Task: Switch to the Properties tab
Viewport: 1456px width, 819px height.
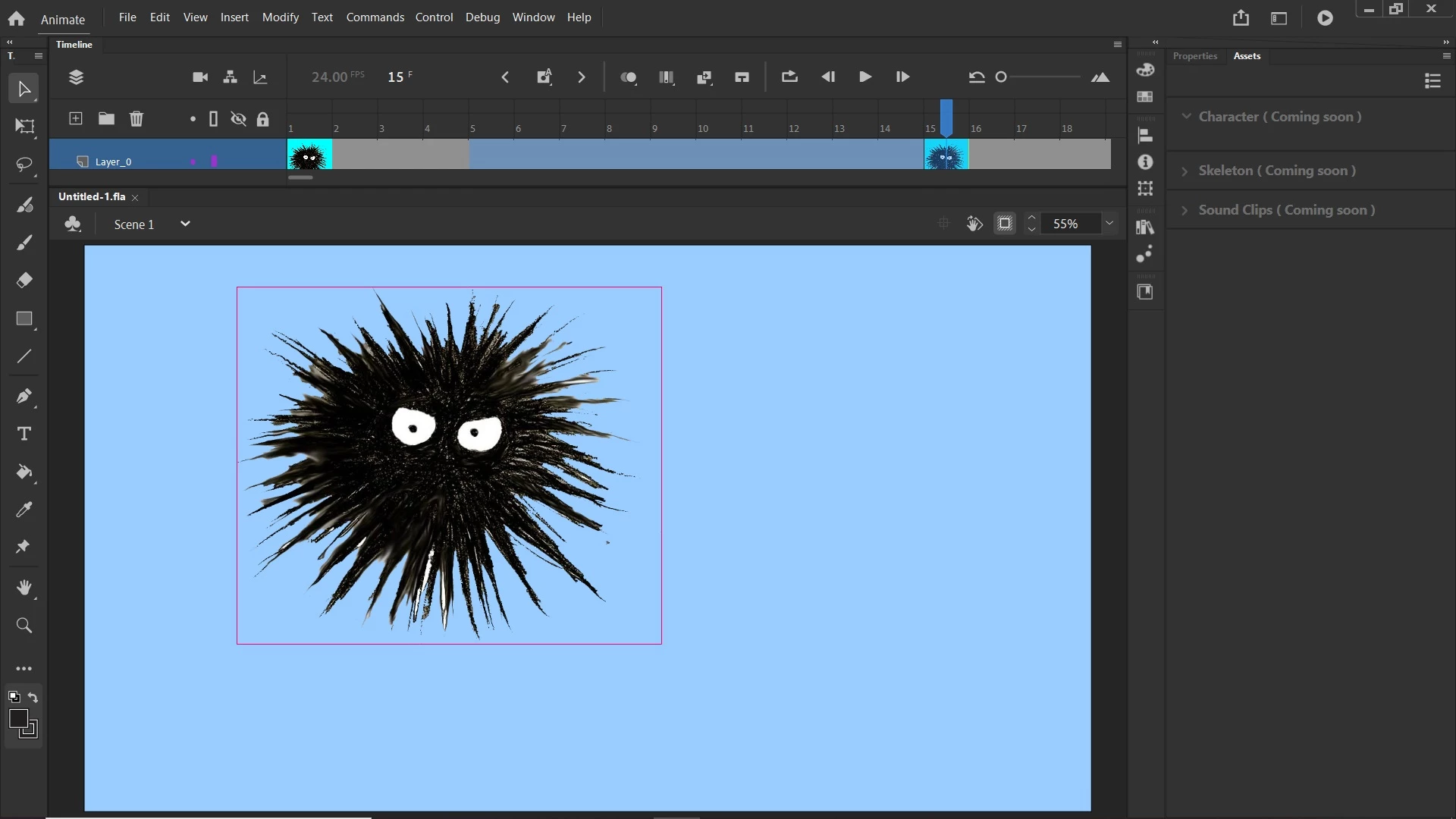Action: 1194,56
